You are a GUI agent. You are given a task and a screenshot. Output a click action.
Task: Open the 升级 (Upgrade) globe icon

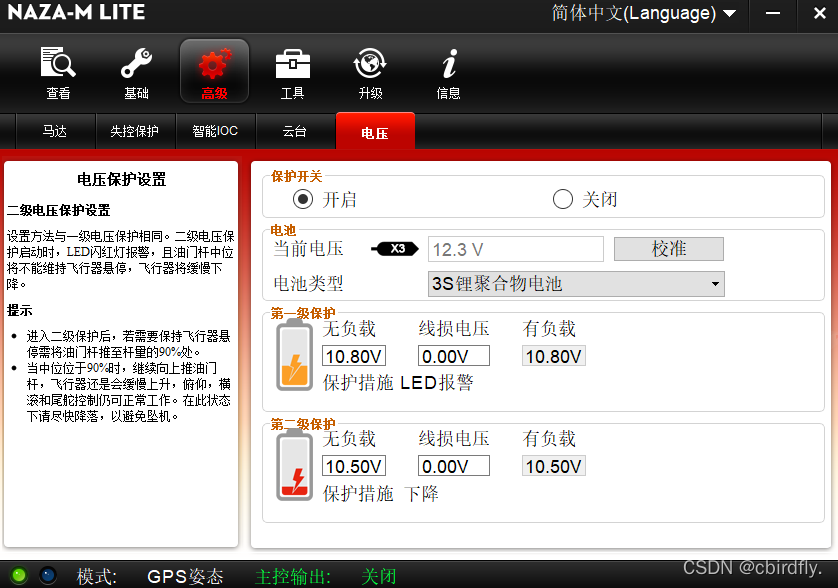[x=370, y=72]
